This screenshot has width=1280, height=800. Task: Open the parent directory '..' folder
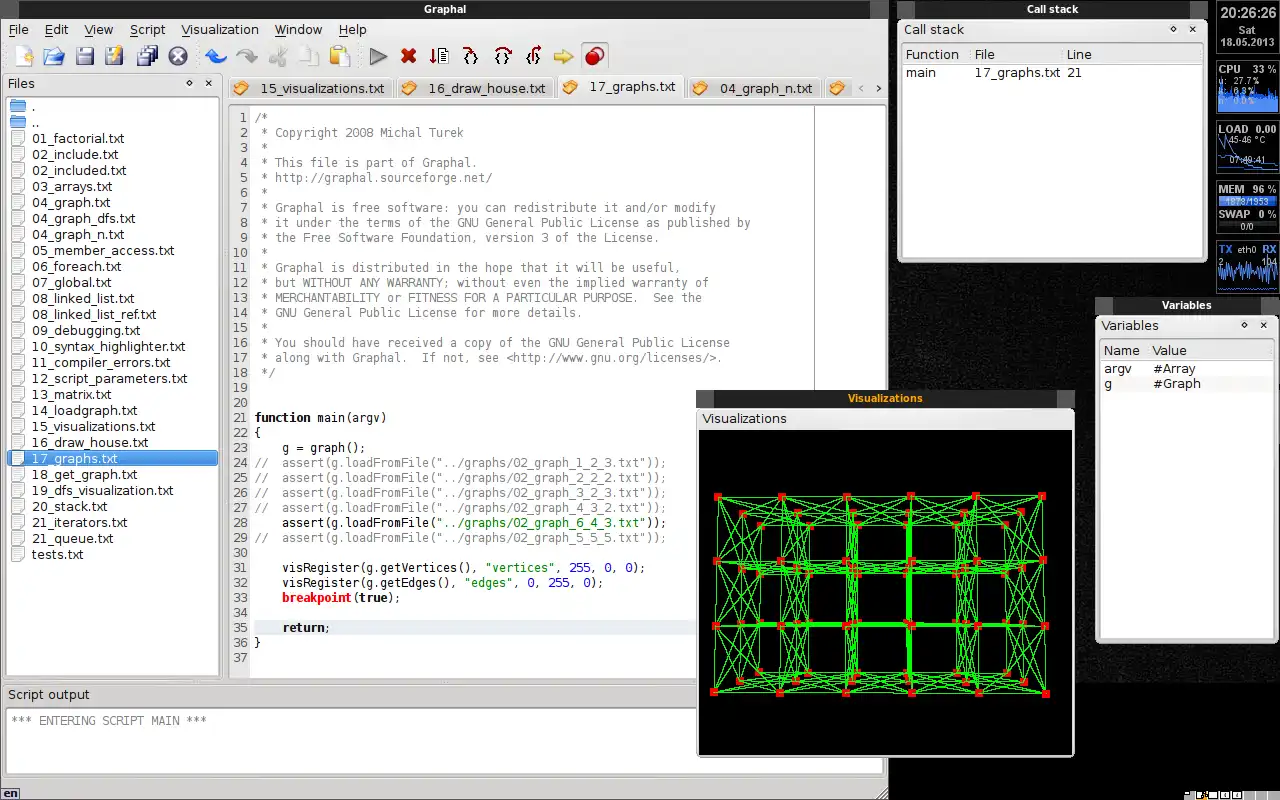[35, 123]
